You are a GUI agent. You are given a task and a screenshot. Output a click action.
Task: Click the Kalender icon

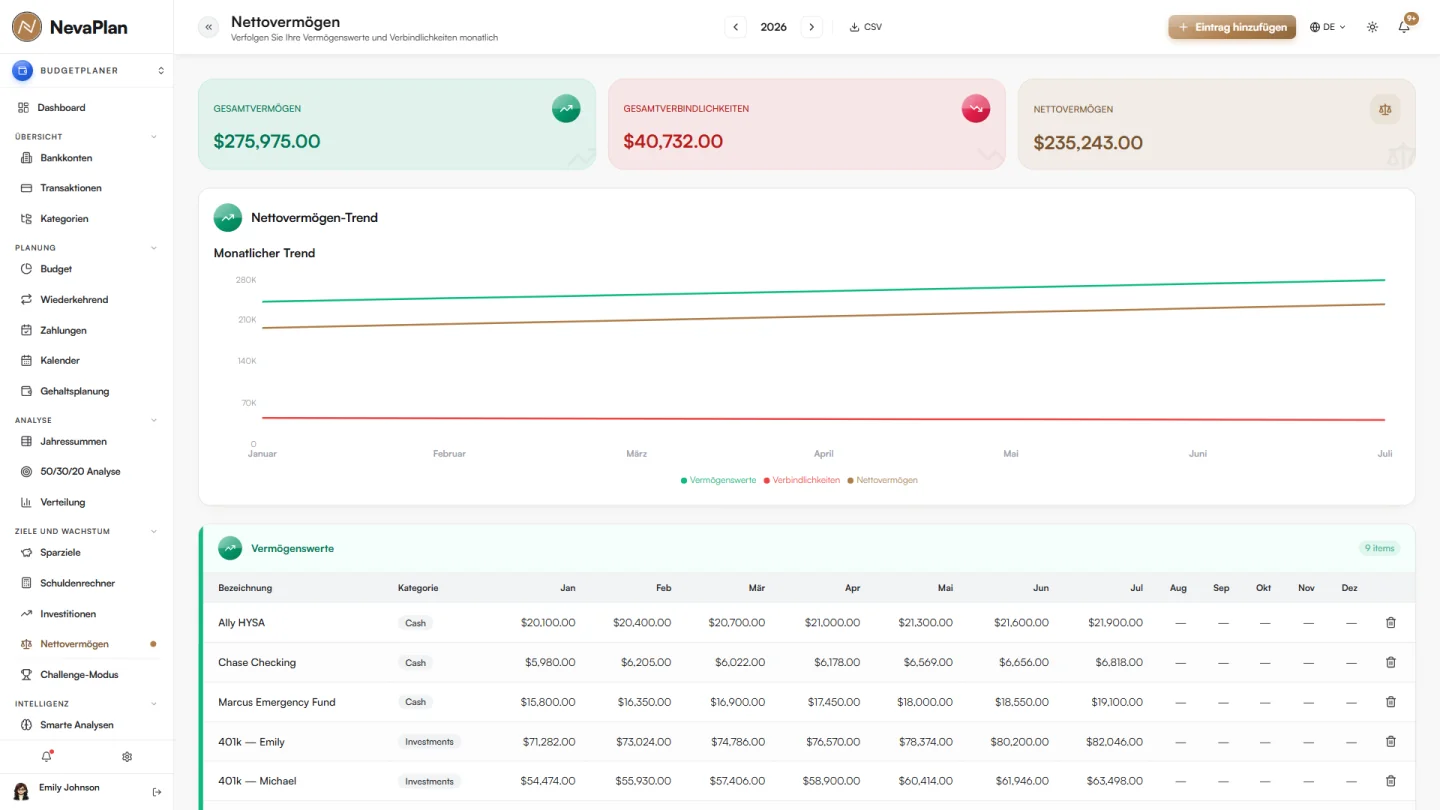point(27,360)
